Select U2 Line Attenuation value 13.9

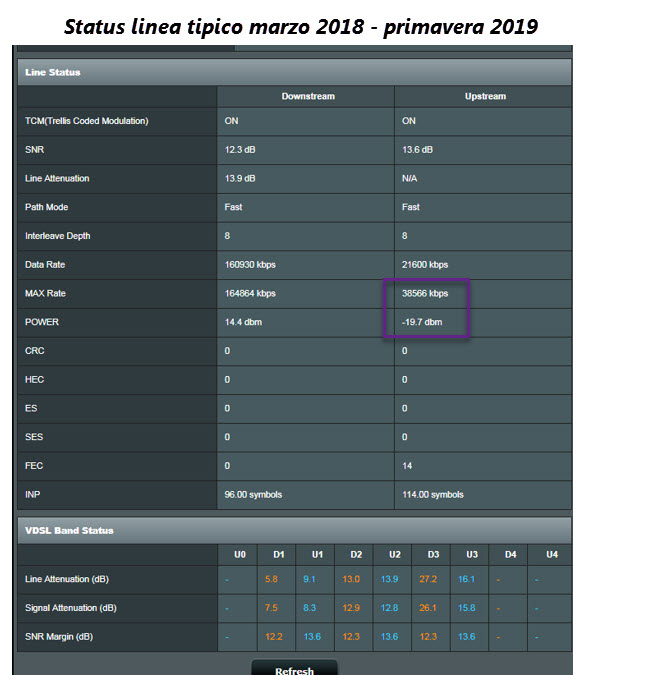(x=389, y=579)
